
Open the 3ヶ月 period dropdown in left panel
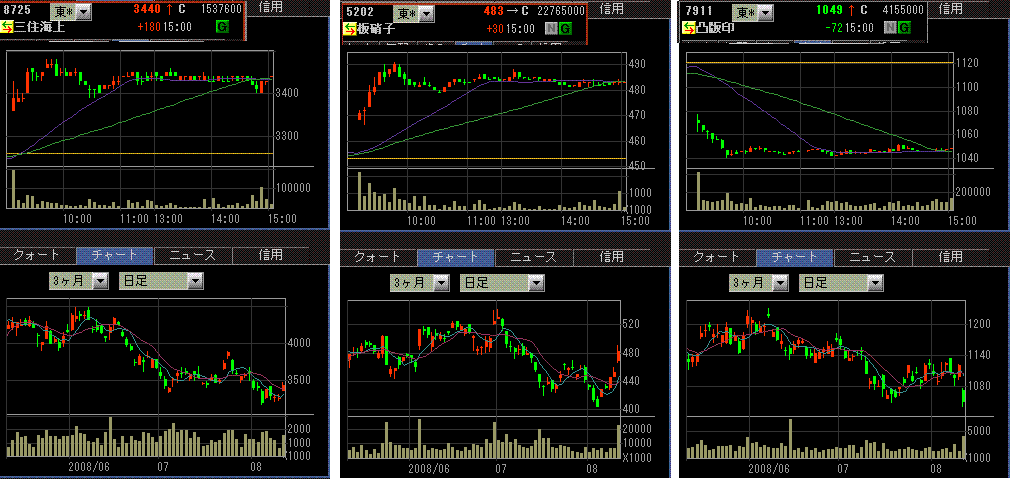79,280
